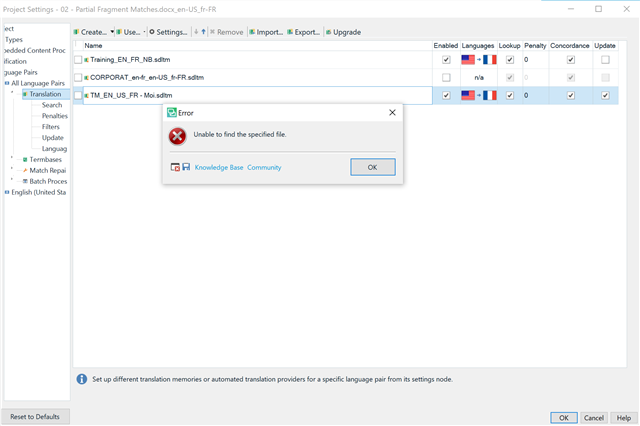Select Update in the settings tree
The height and width of the screenshot is (426, 640).
point(53,138)
